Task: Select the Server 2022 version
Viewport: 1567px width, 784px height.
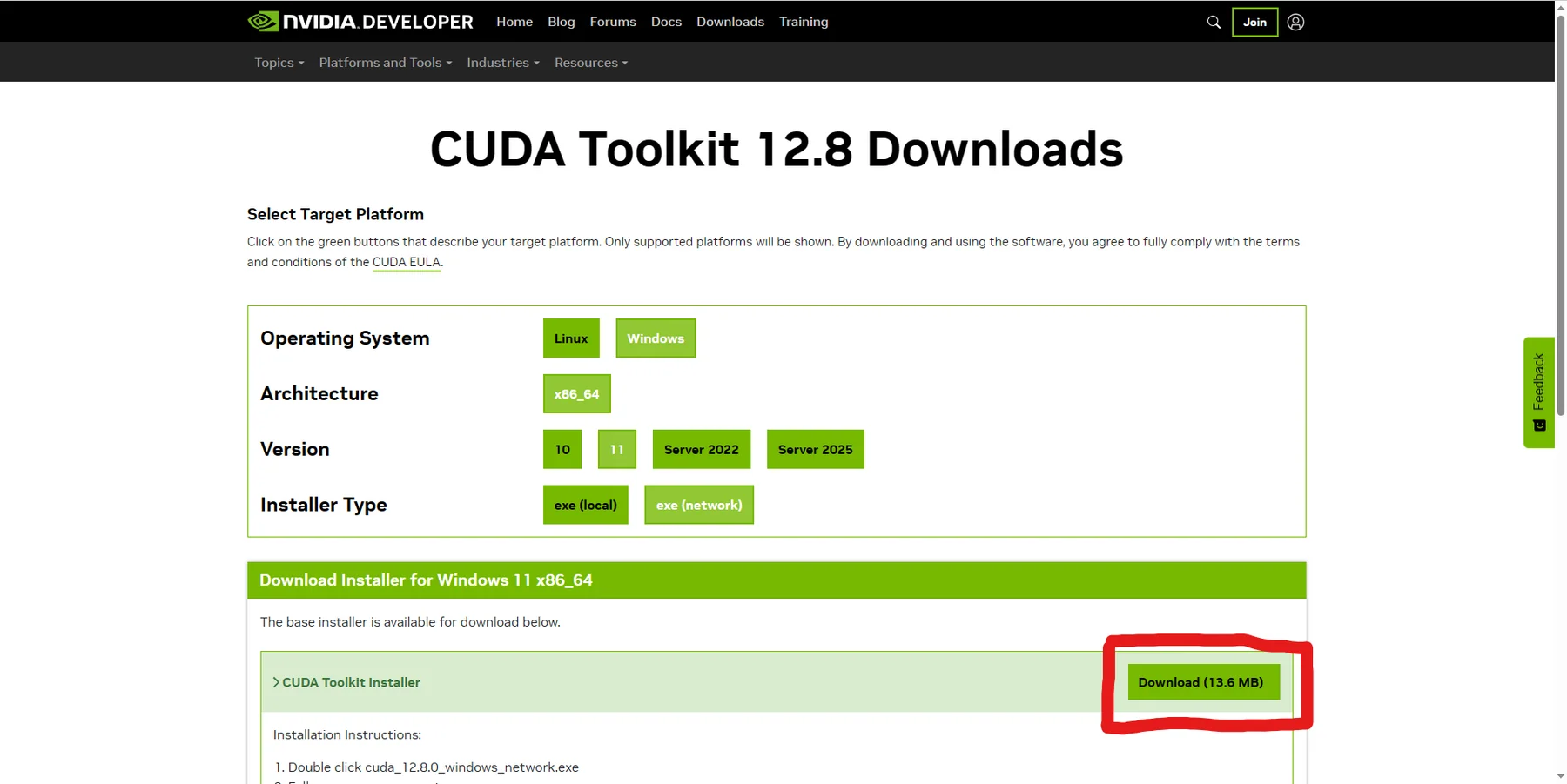Action: click(x=701, y=449)
